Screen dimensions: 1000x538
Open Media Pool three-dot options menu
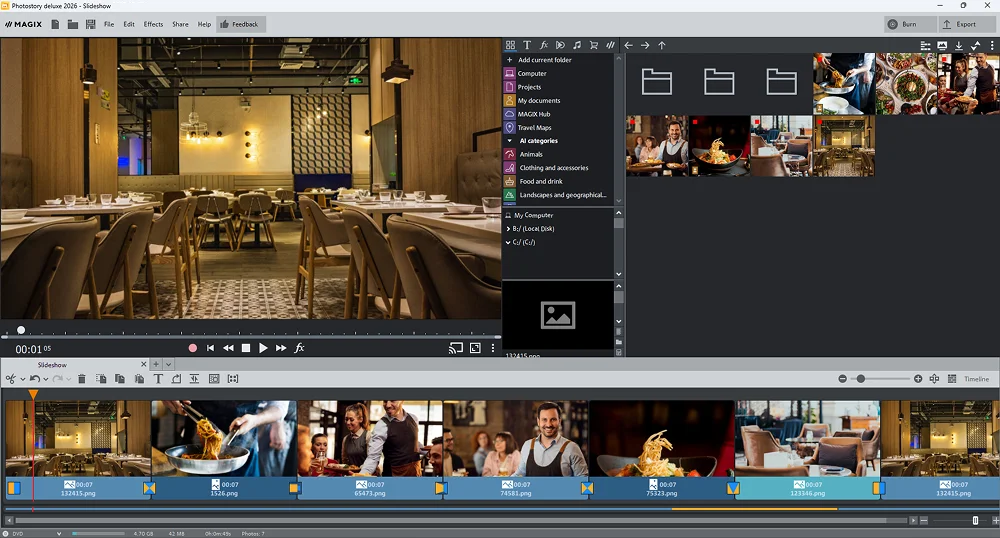click(992, 45)
